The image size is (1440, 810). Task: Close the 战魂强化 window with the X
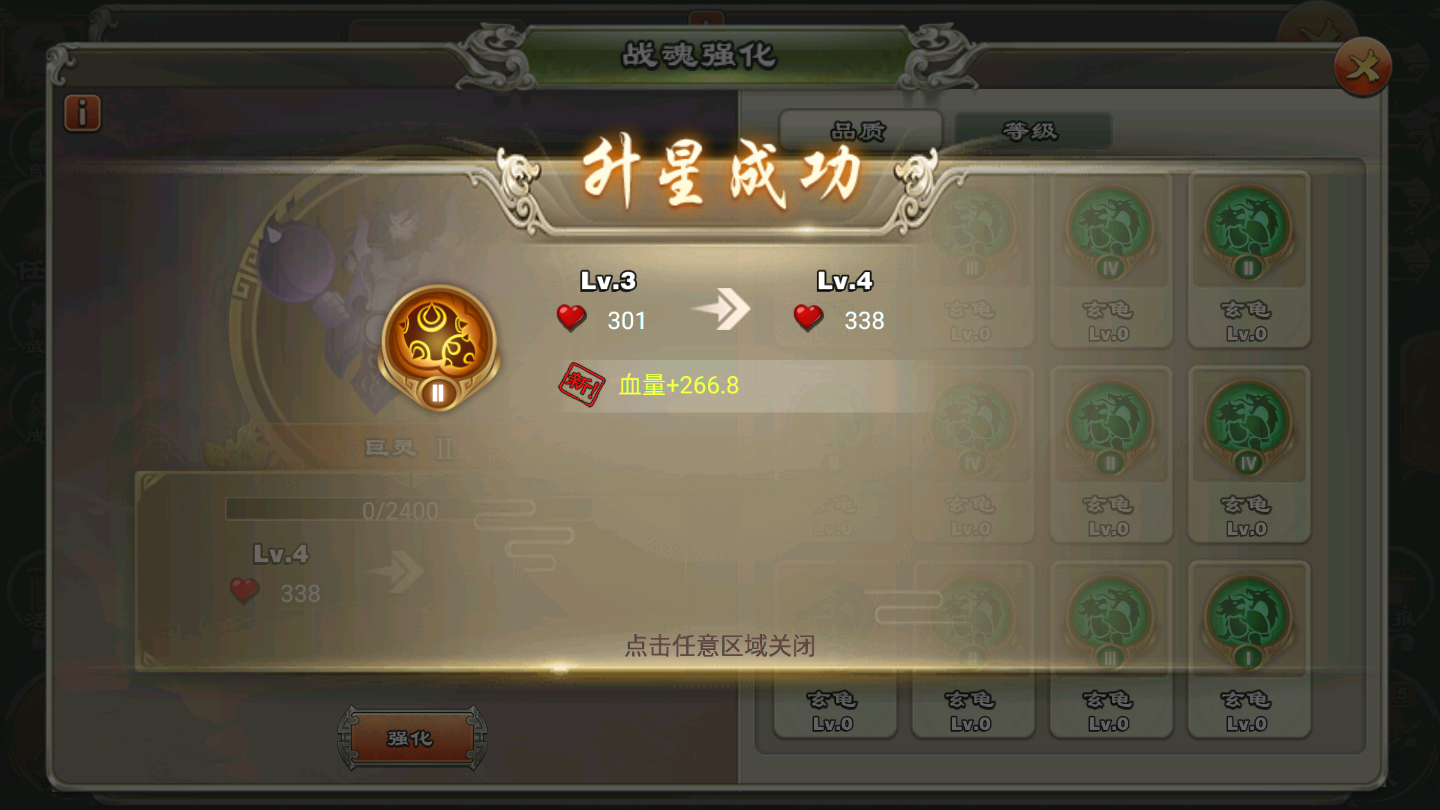coord(1363,67)
